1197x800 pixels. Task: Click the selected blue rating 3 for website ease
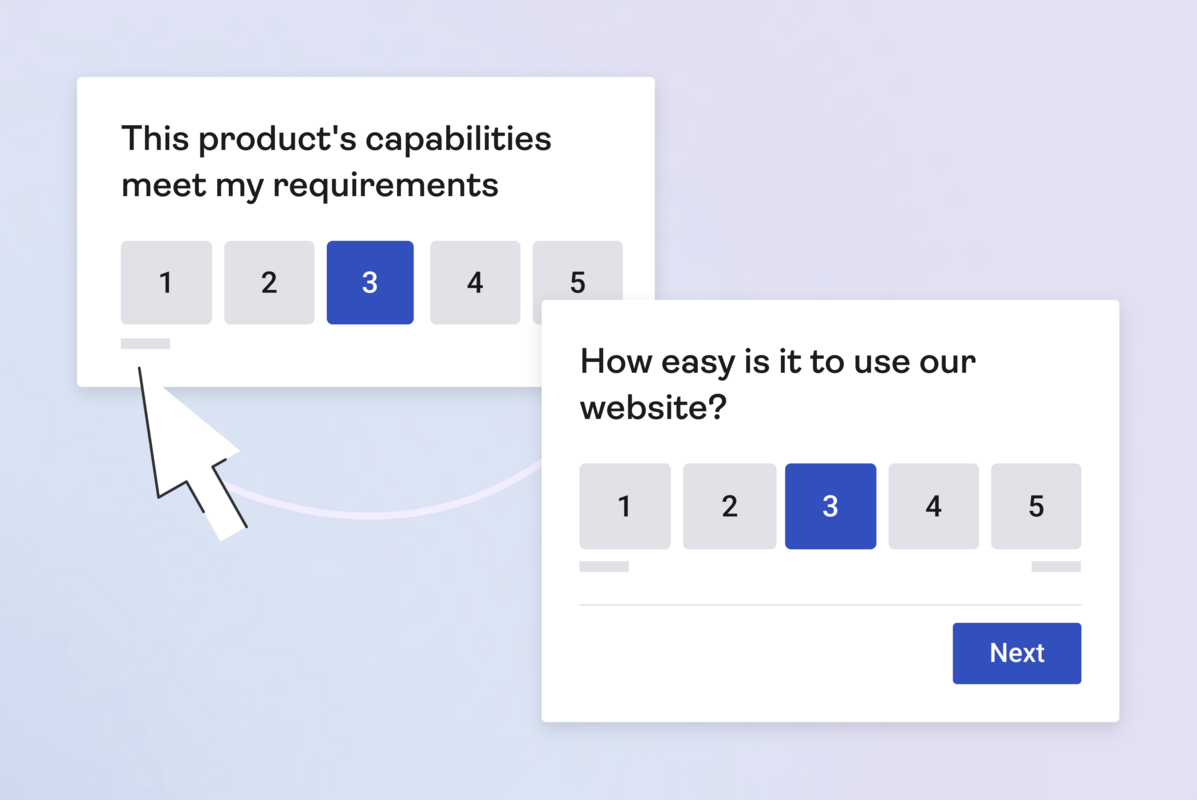(830, 506)
